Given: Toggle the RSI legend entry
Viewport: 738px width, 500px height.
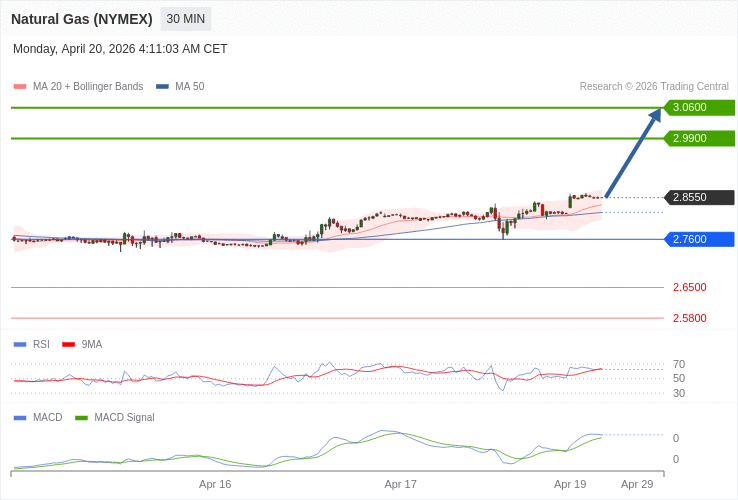Looking at the screenshot, I should click(x=32, y=344).
